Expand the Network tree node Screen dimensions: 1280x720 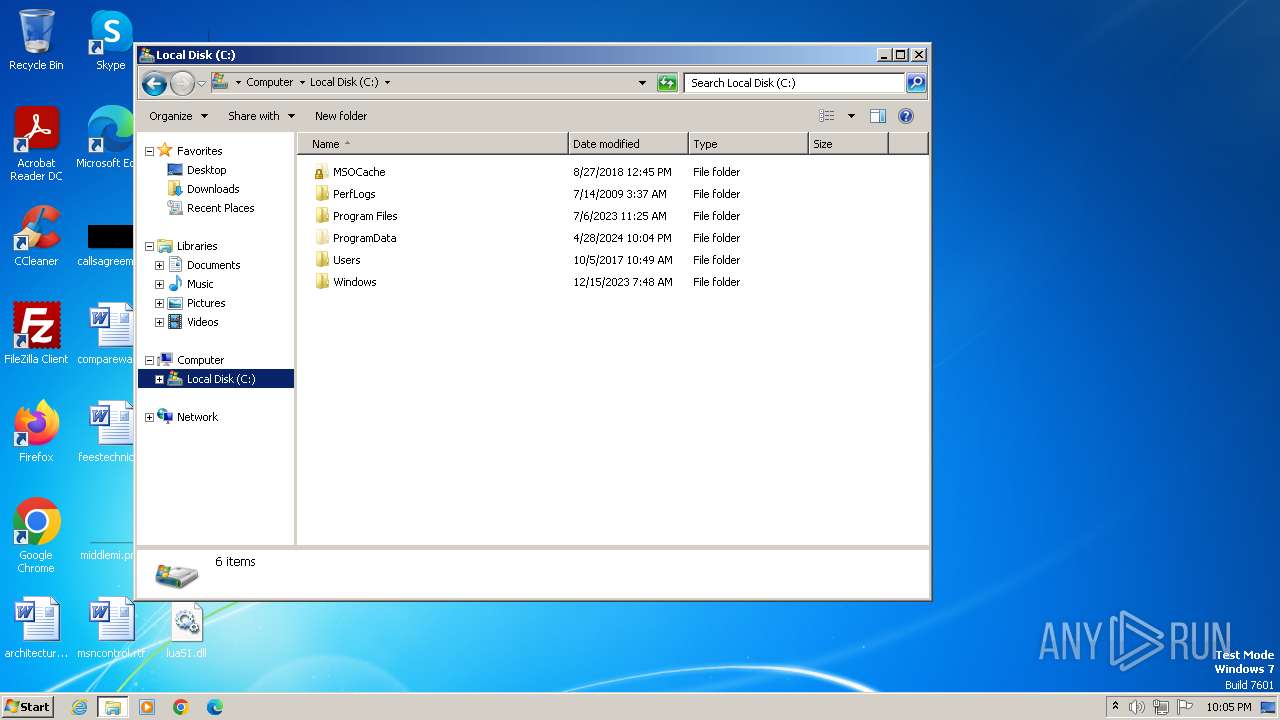coord(150,417)
